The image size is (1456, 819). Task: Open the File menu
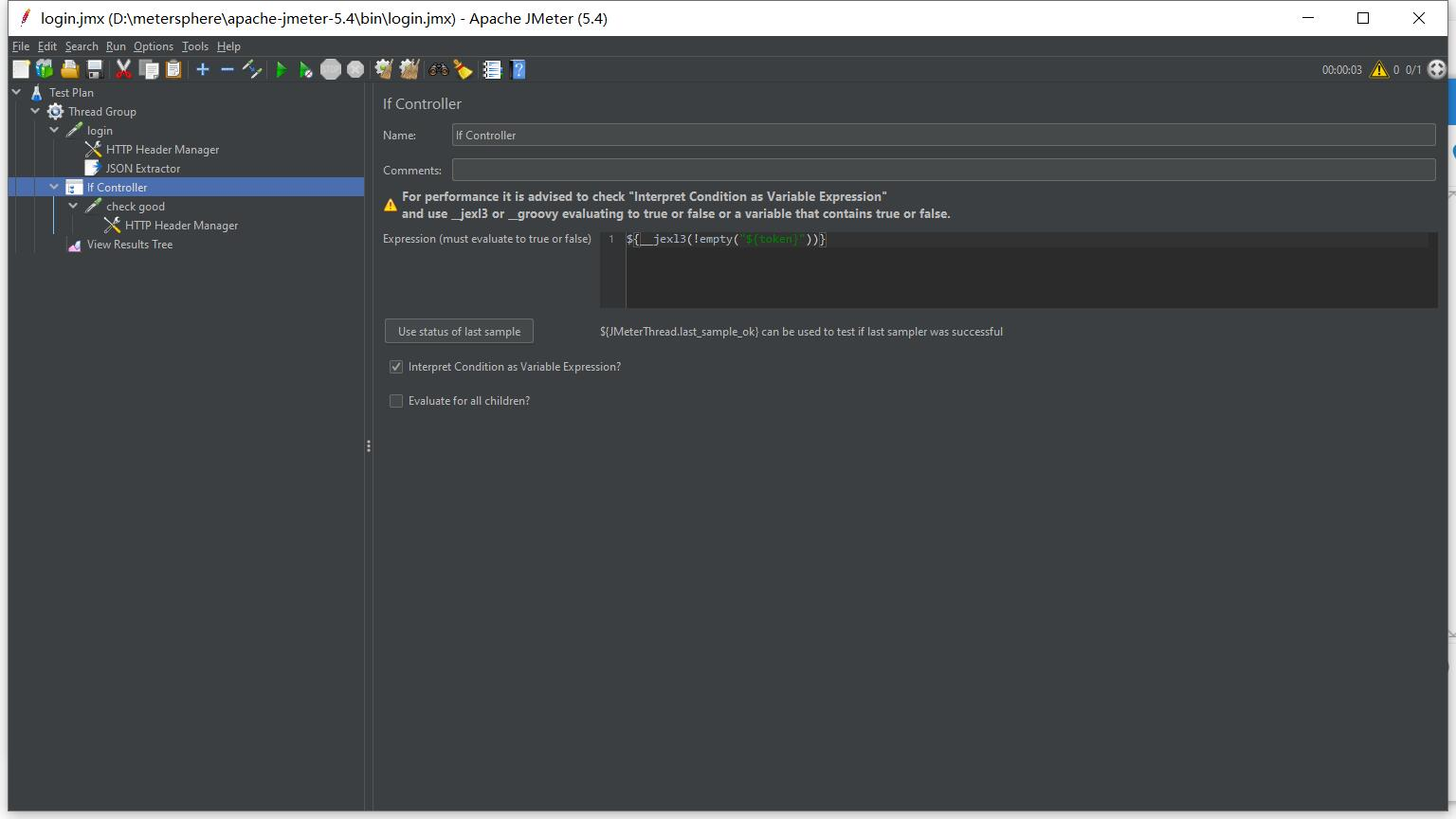coord(21,45)
